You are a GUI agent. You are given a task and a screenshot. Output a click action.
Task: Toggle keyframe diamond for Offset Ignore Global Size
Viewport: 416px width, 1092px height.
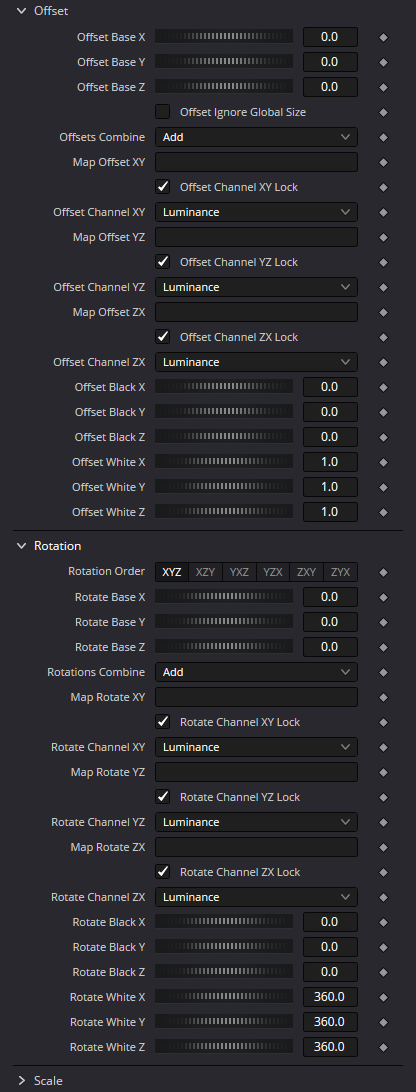(383, 112)
